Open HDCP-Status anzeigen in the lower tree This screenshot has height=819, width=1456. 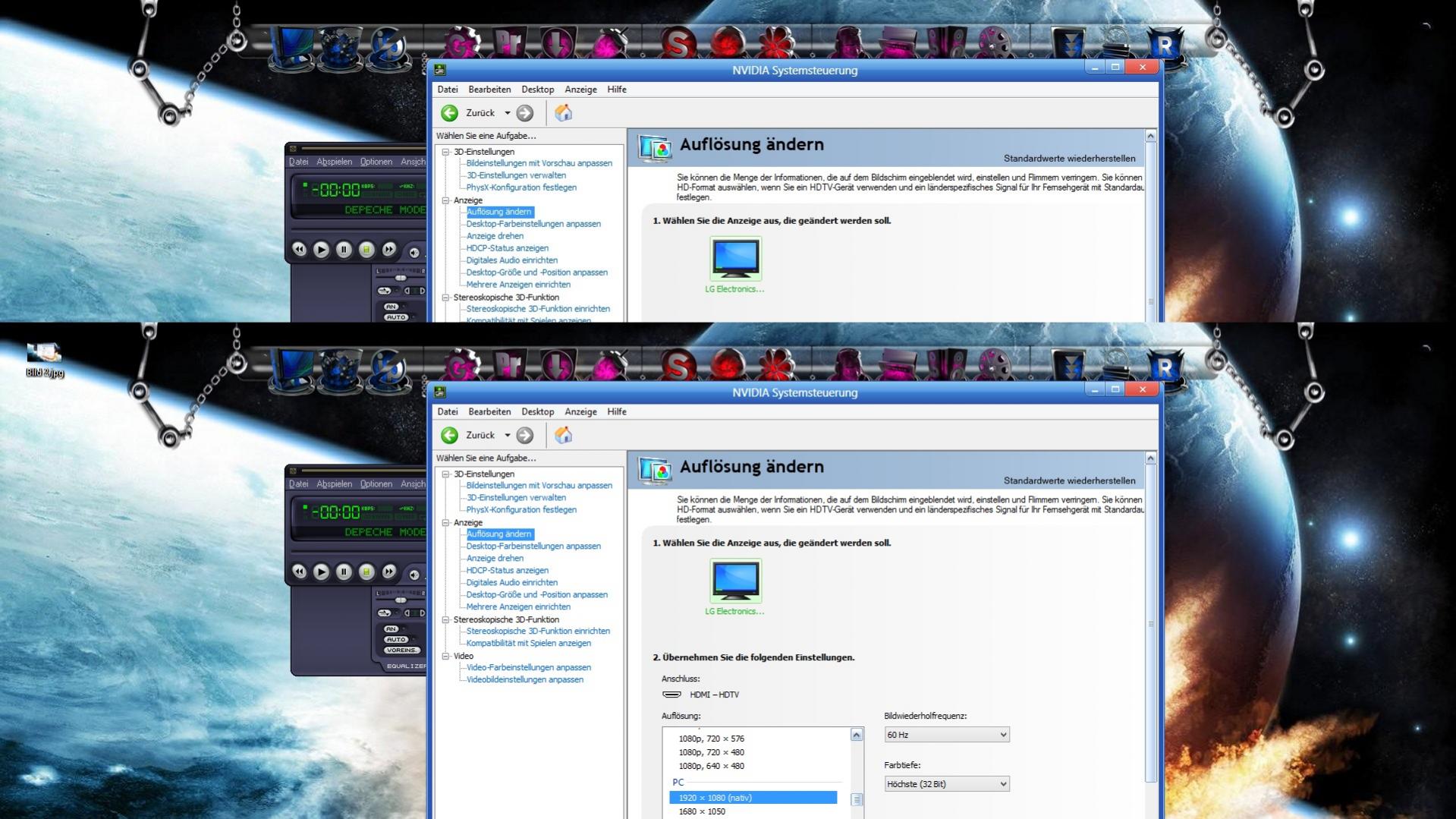pyautogui.click(x=508, y=570)
